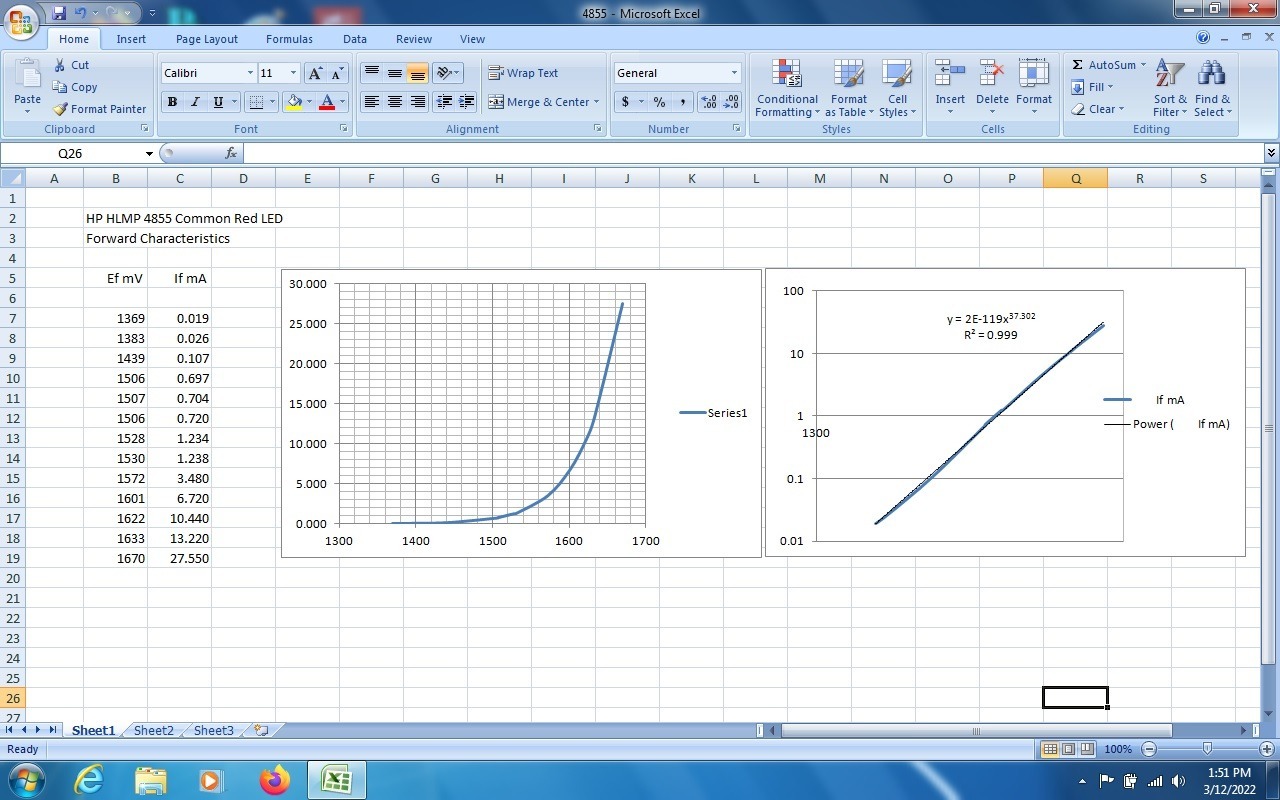Screen dimensions: 1280x800
Task: Open the Calibri font name dropdown
Action: 250,73
